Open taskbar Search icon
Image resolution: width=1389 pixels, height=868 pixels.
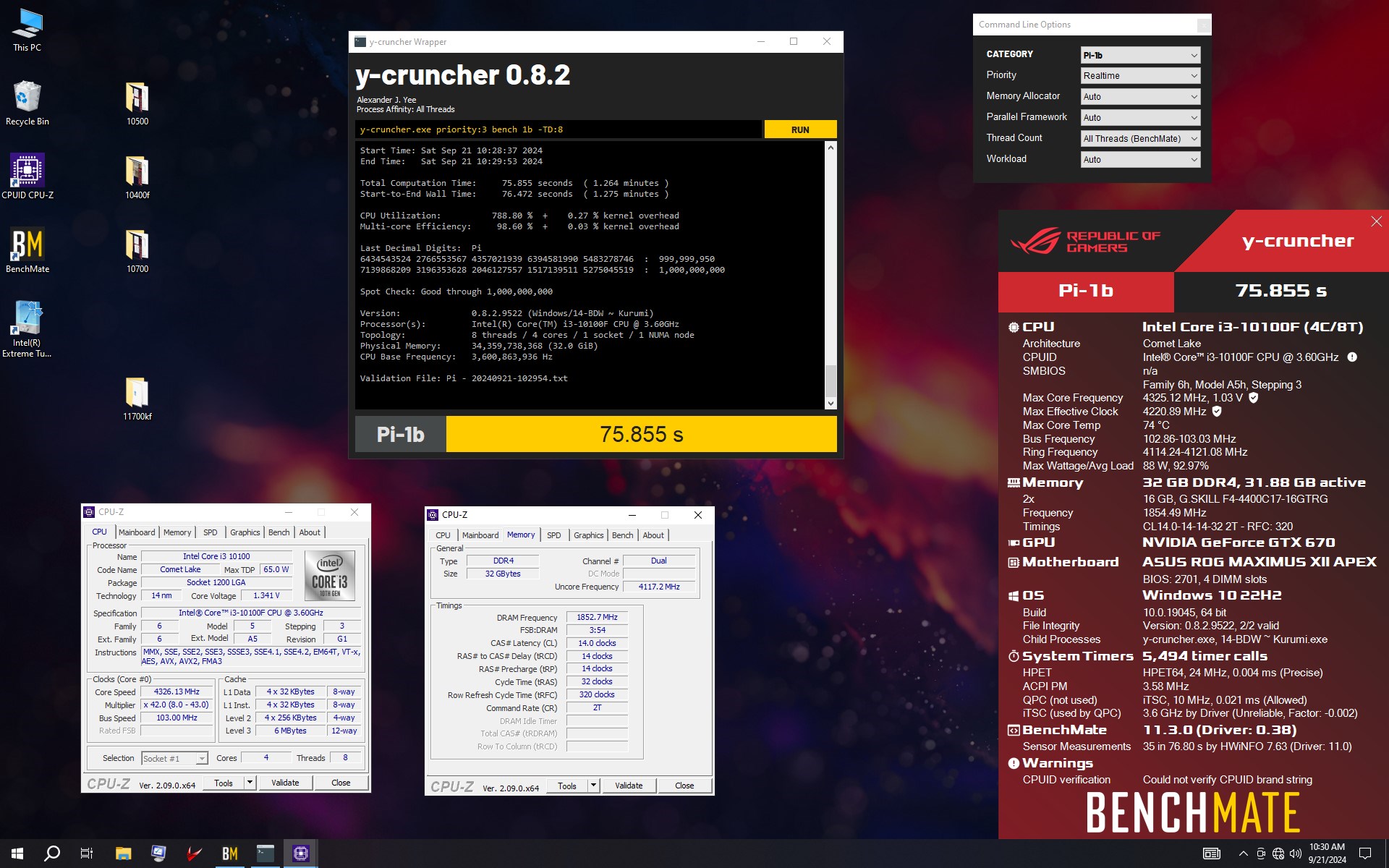52,854
